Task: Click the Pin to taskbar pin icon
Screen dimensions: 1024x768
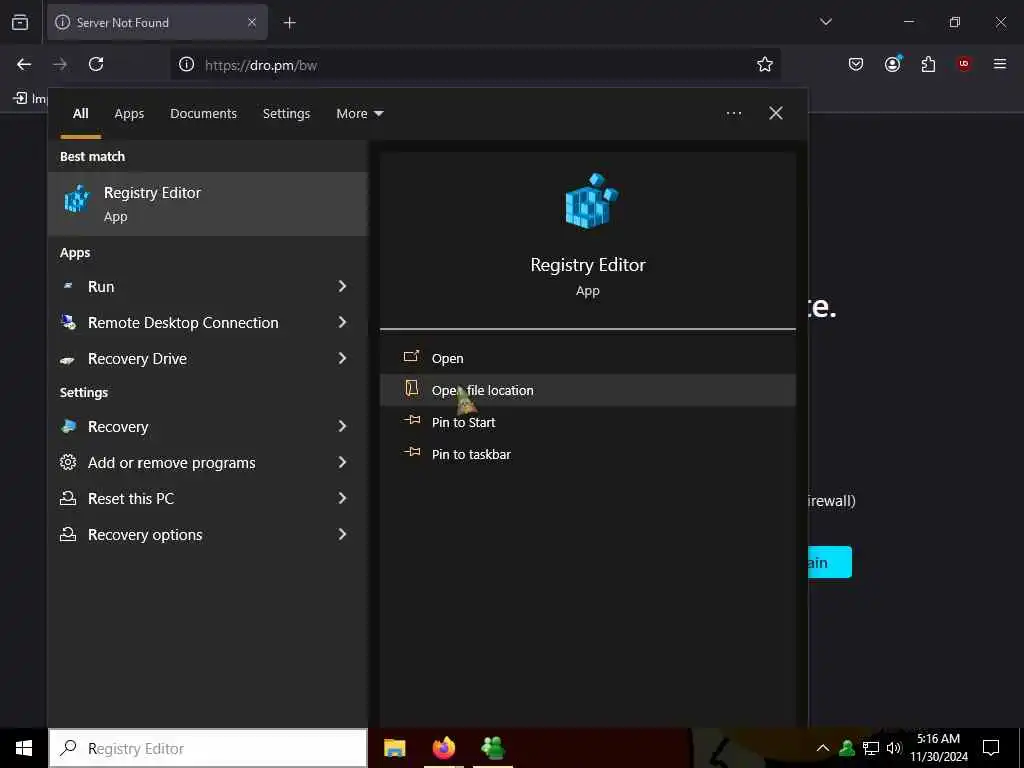Action: tap(412, 452)
